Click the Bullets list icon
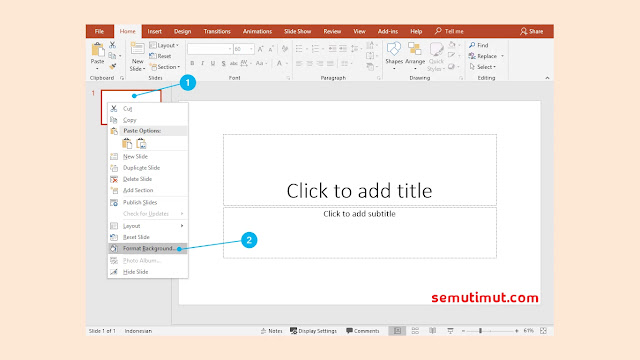 [x=299, y=49]
